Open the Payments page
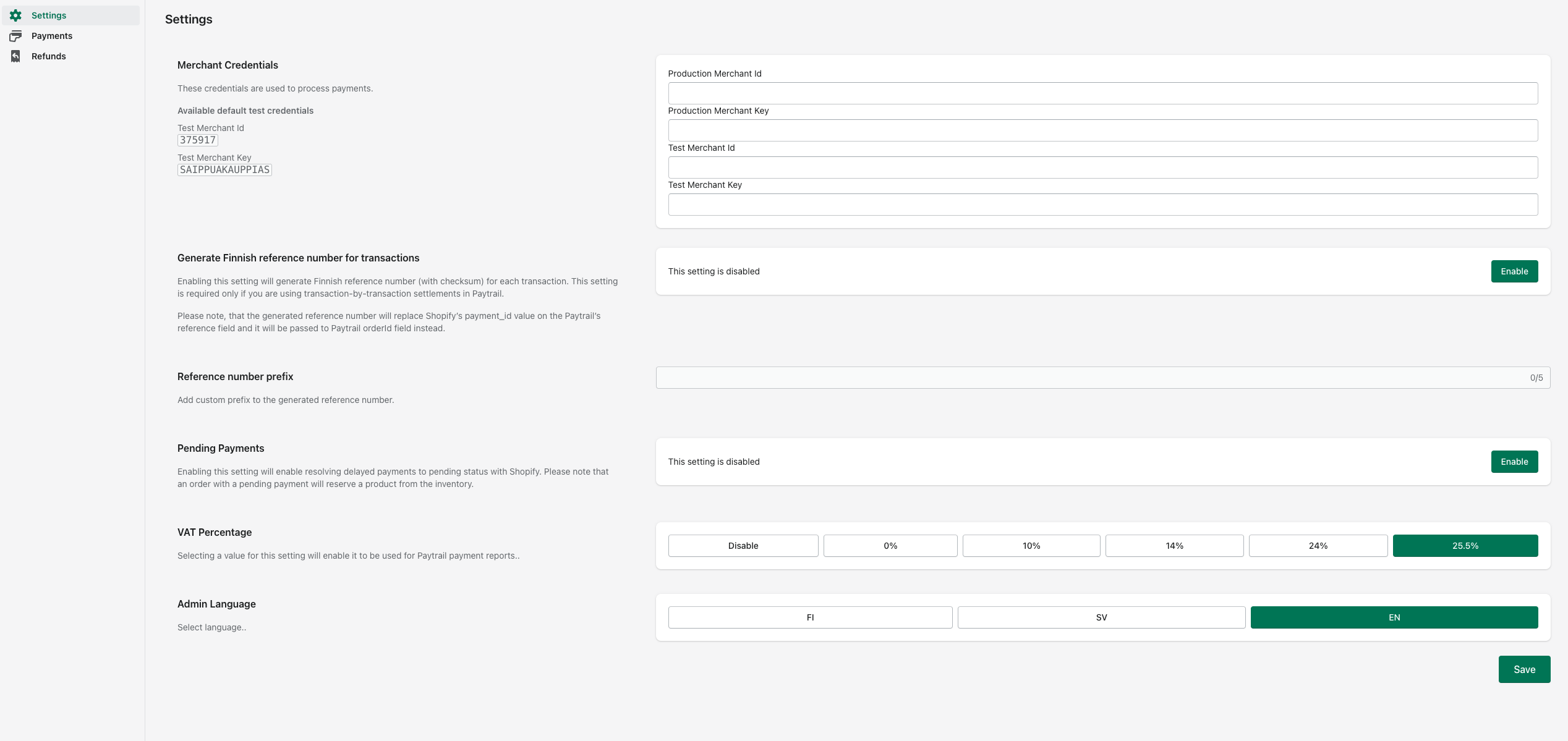Image resolution: width=1568 pixels, height=741 pixels. [52, 35]
